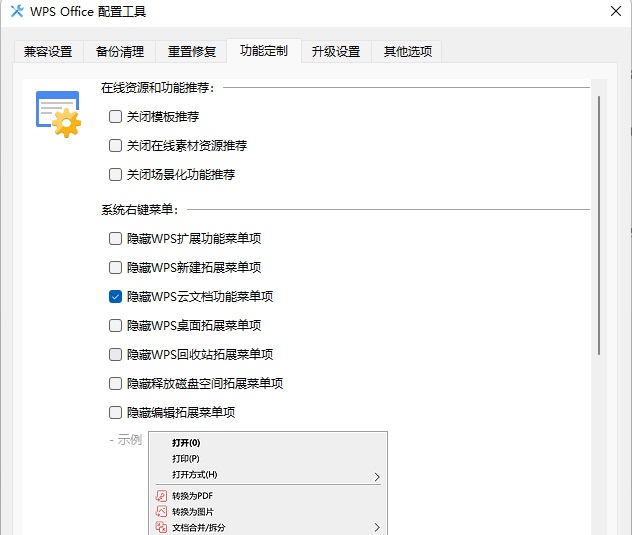Tick 隐藏WPS桌面拓展菜单项 checkbox
632x535 pixels.
(115, 325)
